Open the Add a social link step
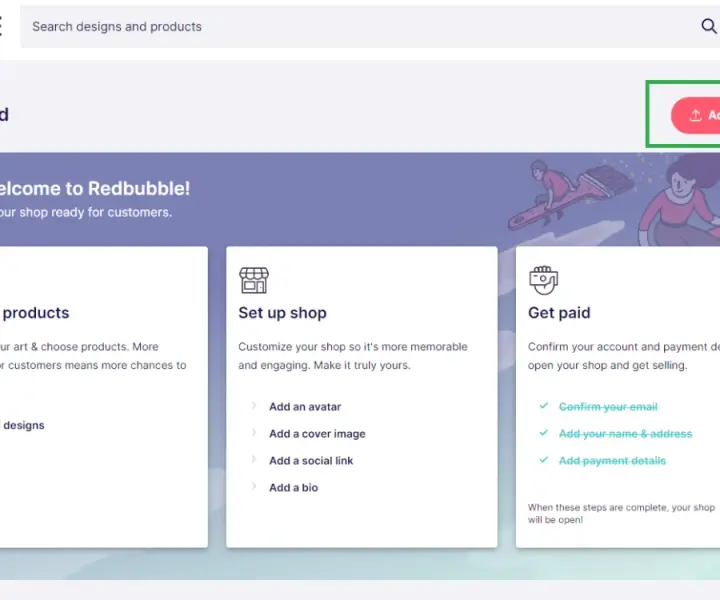 coord(311,461)
